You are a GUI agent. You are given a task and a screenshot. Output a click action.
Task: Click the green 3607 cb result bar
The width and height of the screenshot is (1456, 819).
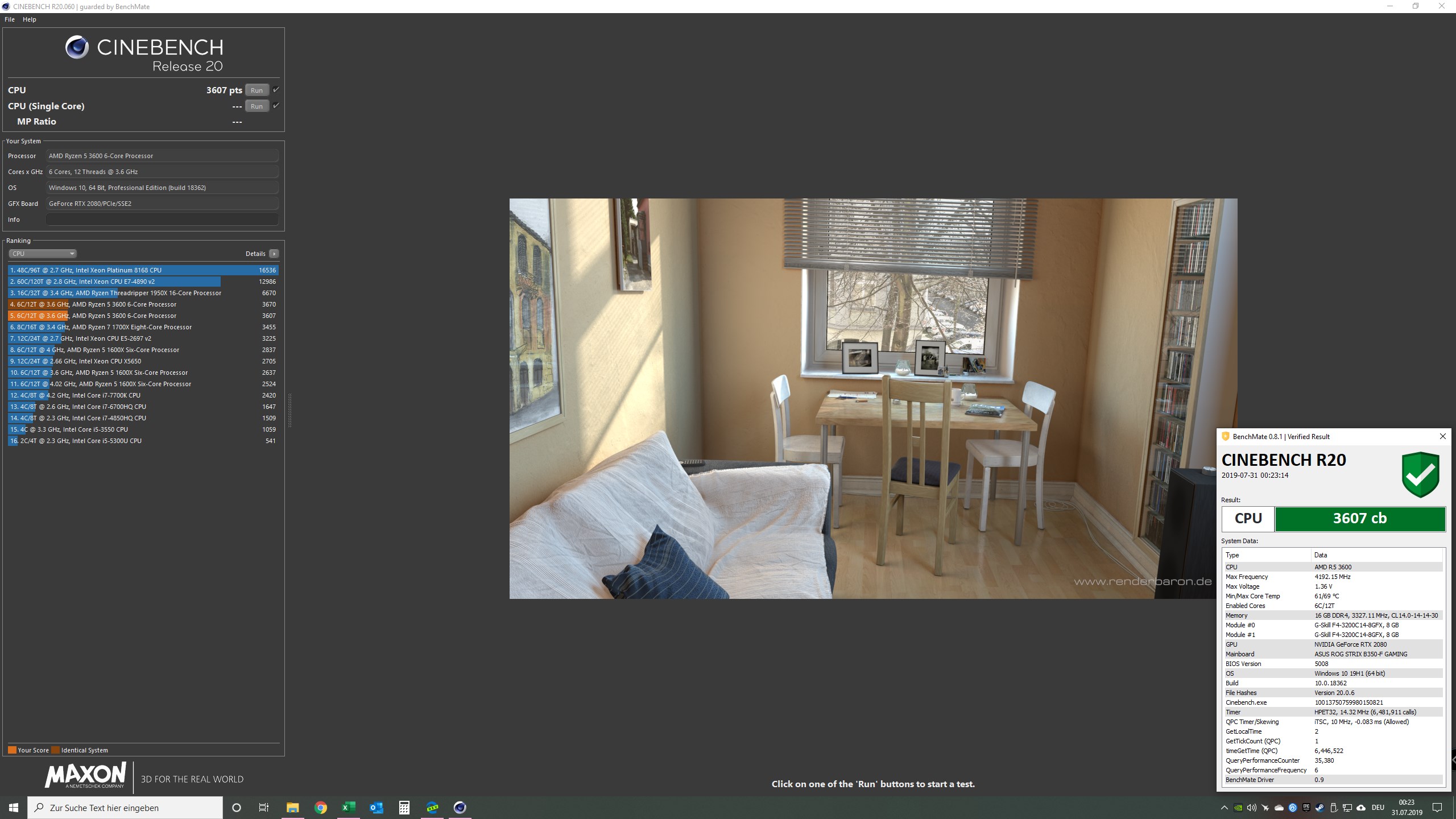coord(1360,519)
